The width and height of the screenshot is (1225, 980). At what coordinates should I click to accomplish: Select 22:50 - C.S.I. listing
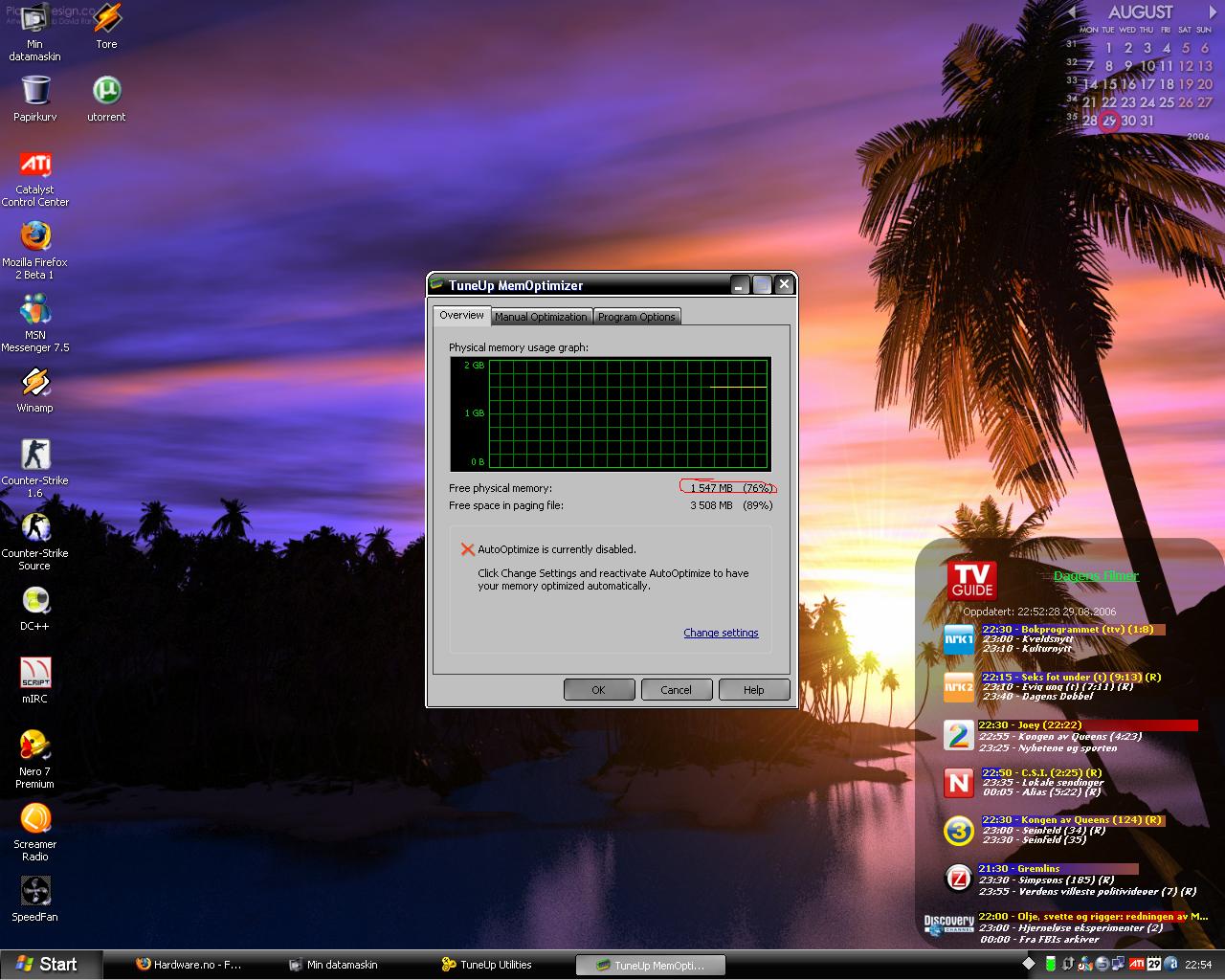1041,772
